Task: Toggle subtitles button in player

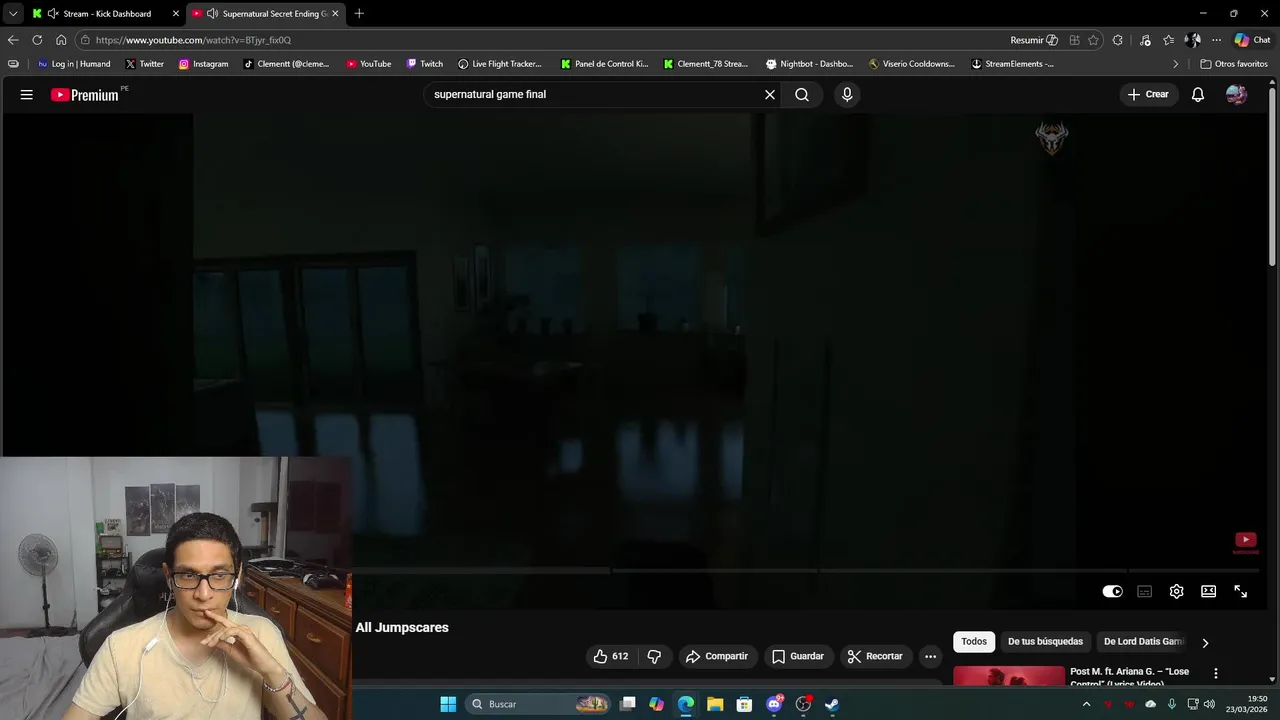Action: point(1145,591)
